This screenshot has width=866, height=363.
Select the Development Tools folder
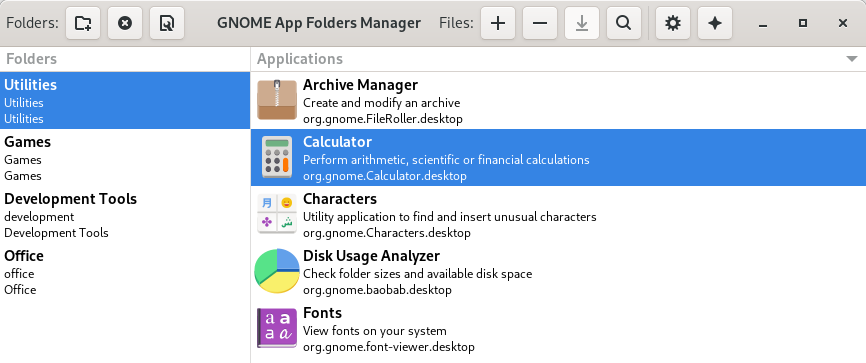click(x=125, y=214)
